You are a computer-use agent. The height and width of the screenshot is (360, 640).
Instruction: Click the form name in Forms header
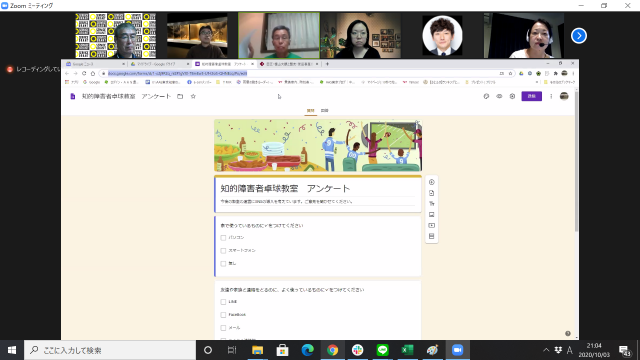tap(126, 96)
